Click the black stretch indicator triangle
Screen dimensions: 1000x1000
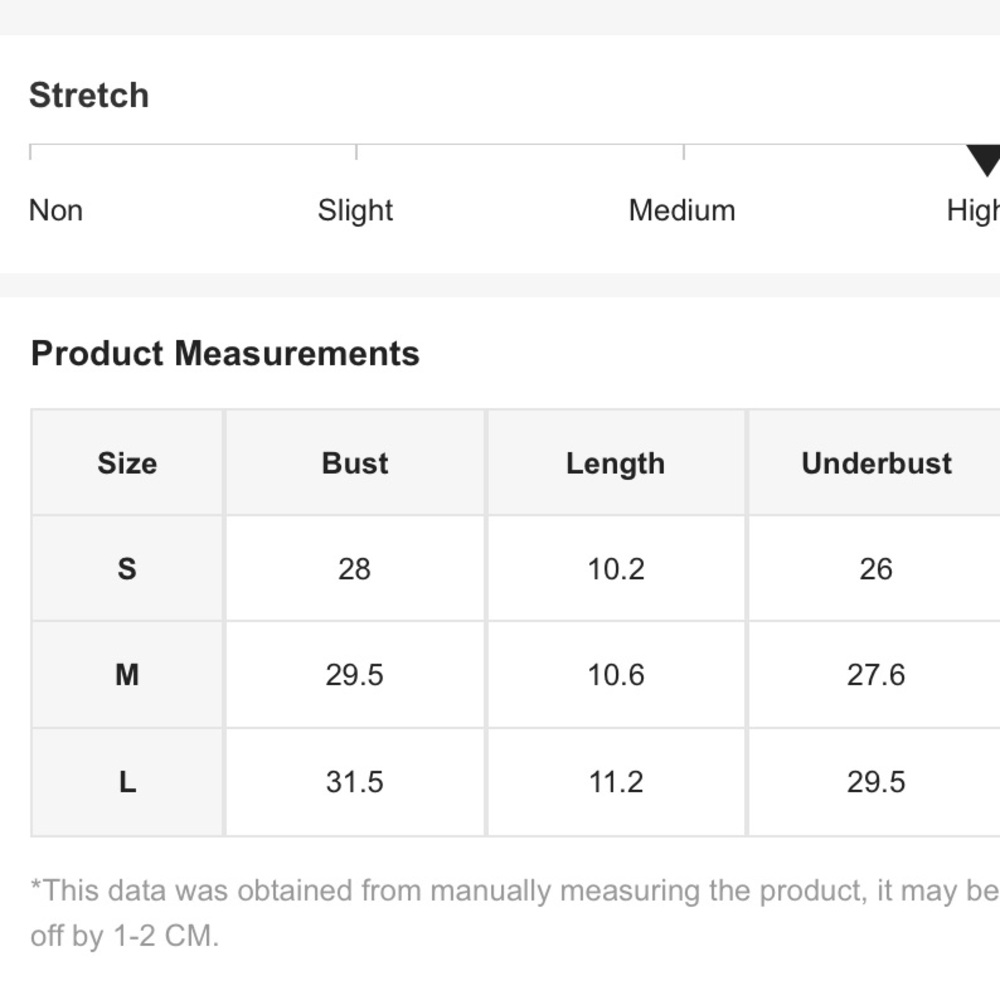[x=985, y=160]
